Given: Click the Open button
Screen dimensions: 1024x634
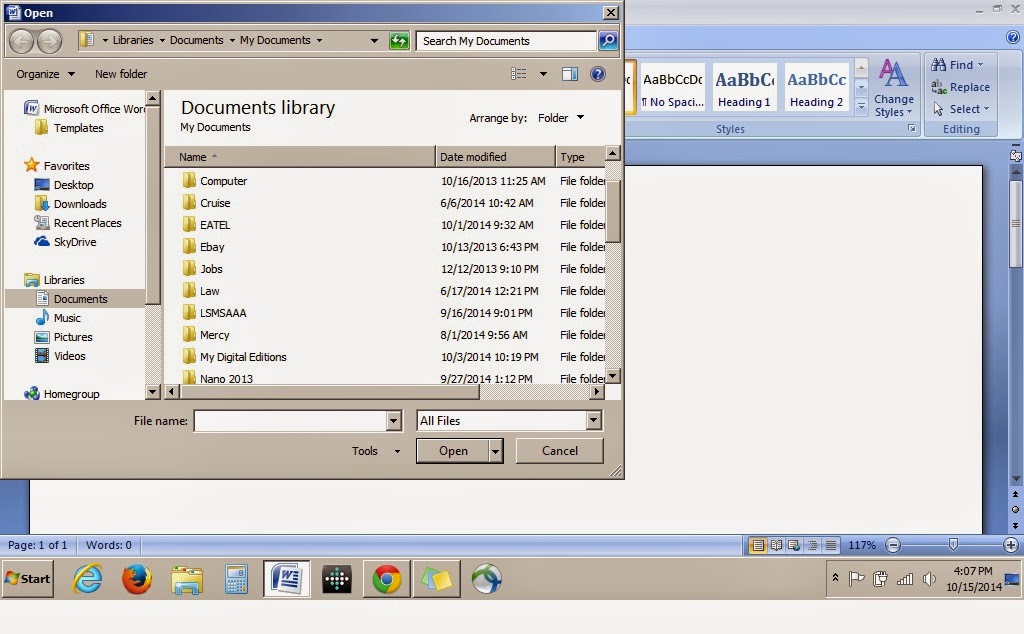Looking at the screenshot, I should tap(453, 451).
